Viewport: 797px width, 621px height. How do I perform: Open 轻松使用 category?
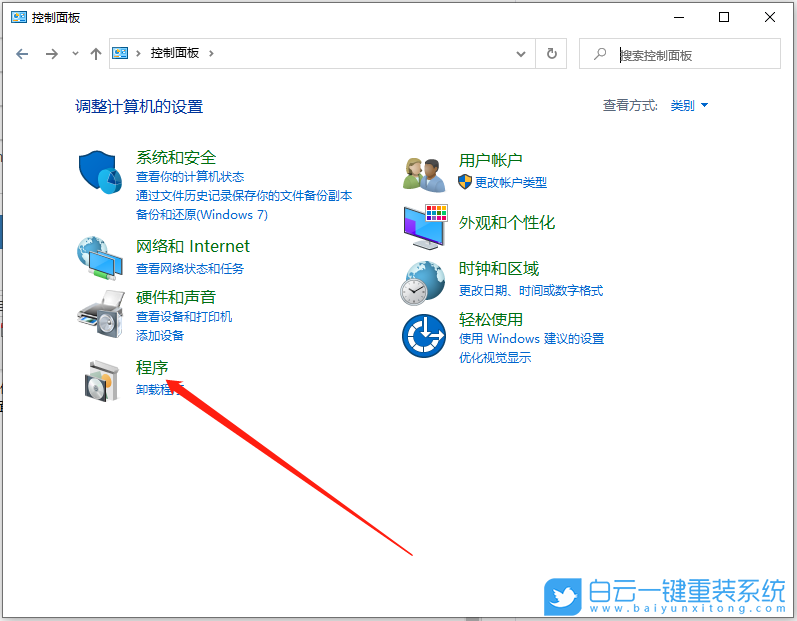coord(491,319)
